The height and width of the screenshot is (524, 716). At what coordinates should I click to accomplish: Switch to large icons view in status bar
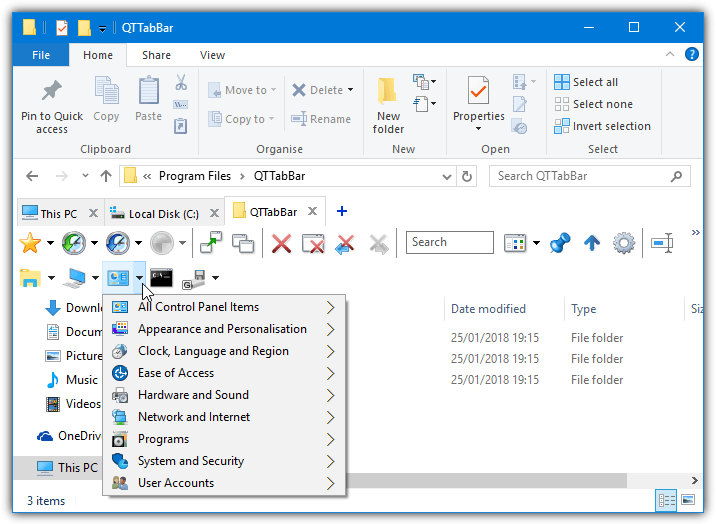(x=688, y=500)
